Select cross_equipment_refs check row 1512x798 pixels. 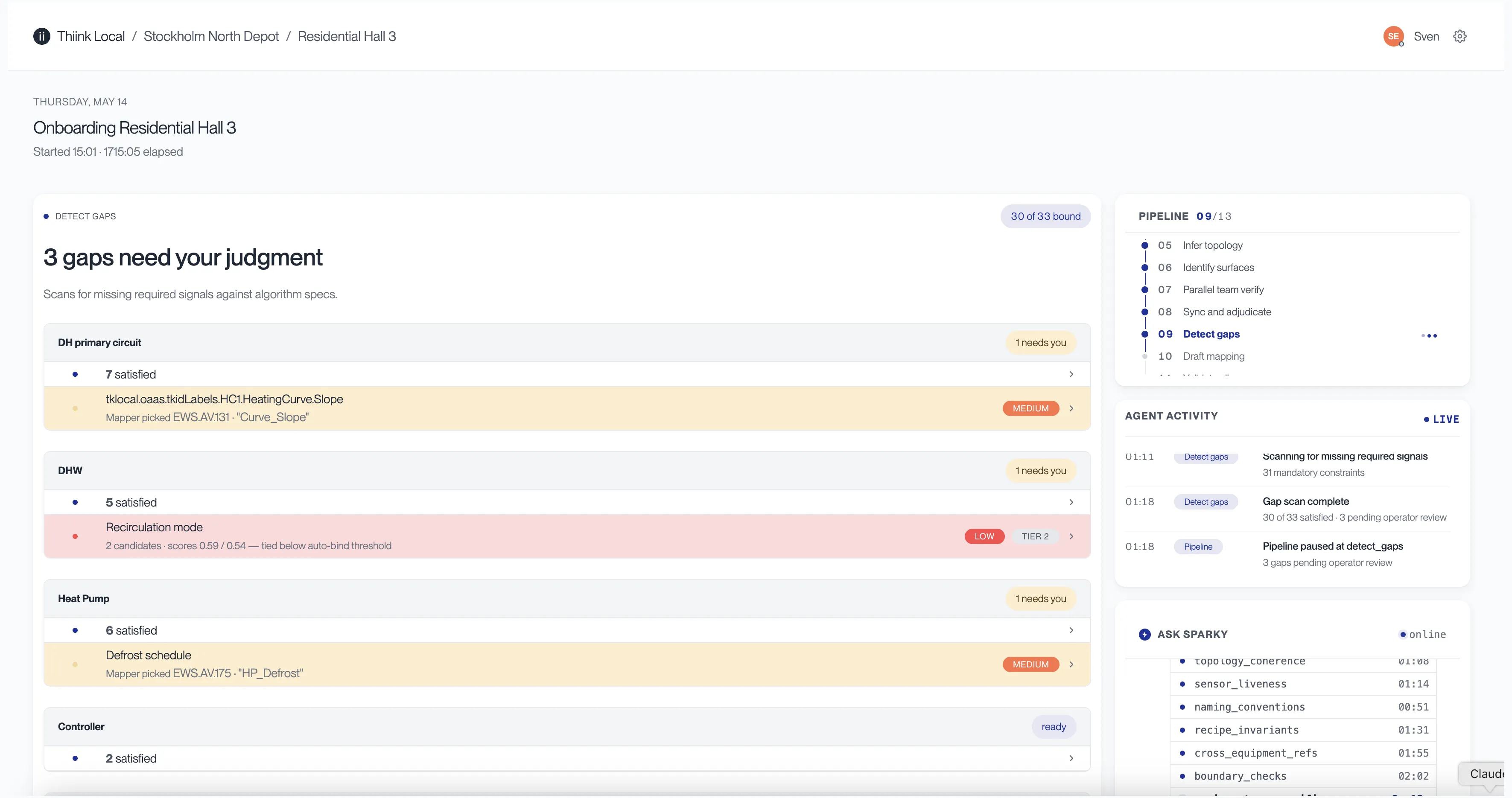1303,753
